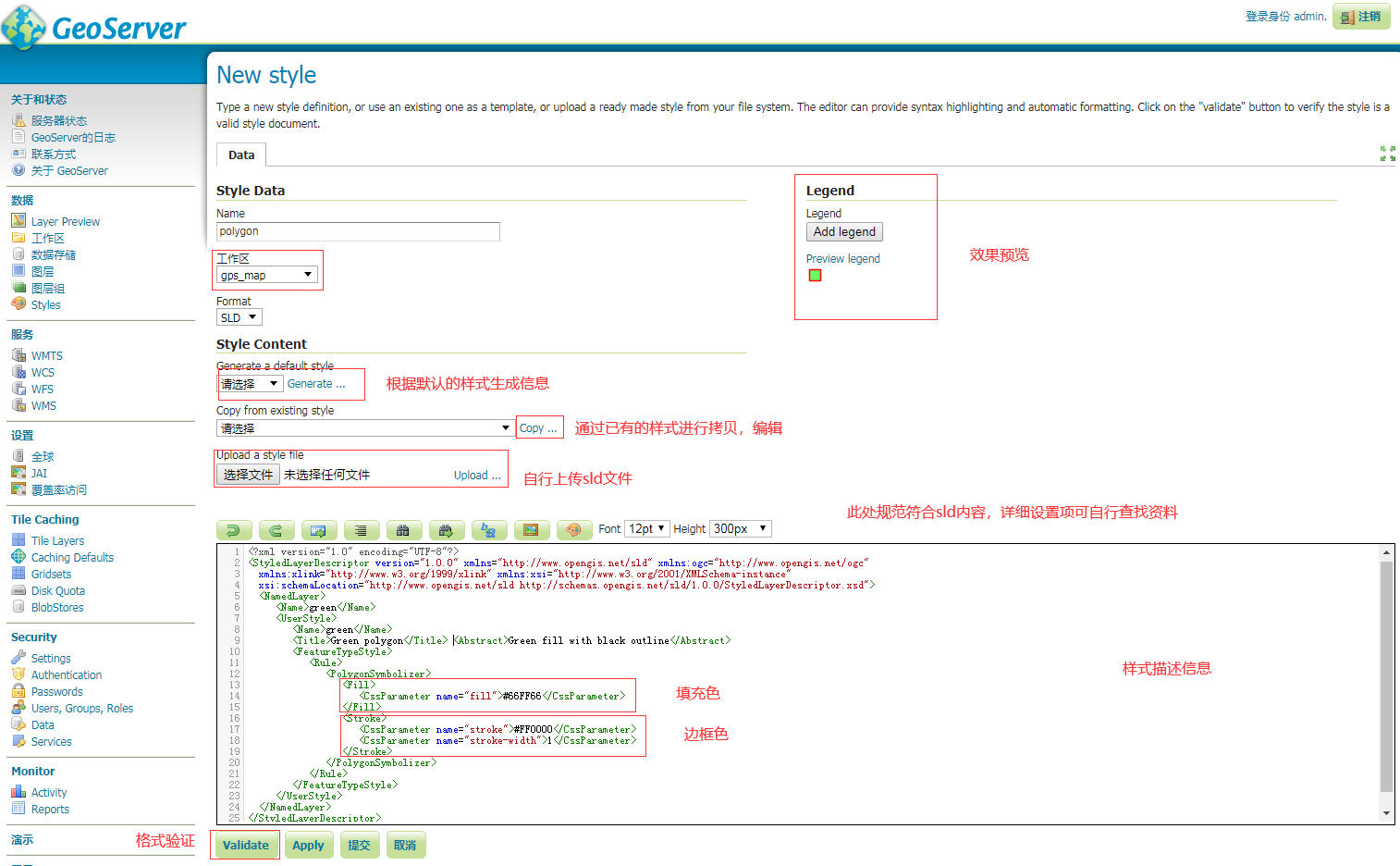The image size is (1400, 866).
Task: Click the About GeoServer question-mark icon
Action: coord(18,170)
